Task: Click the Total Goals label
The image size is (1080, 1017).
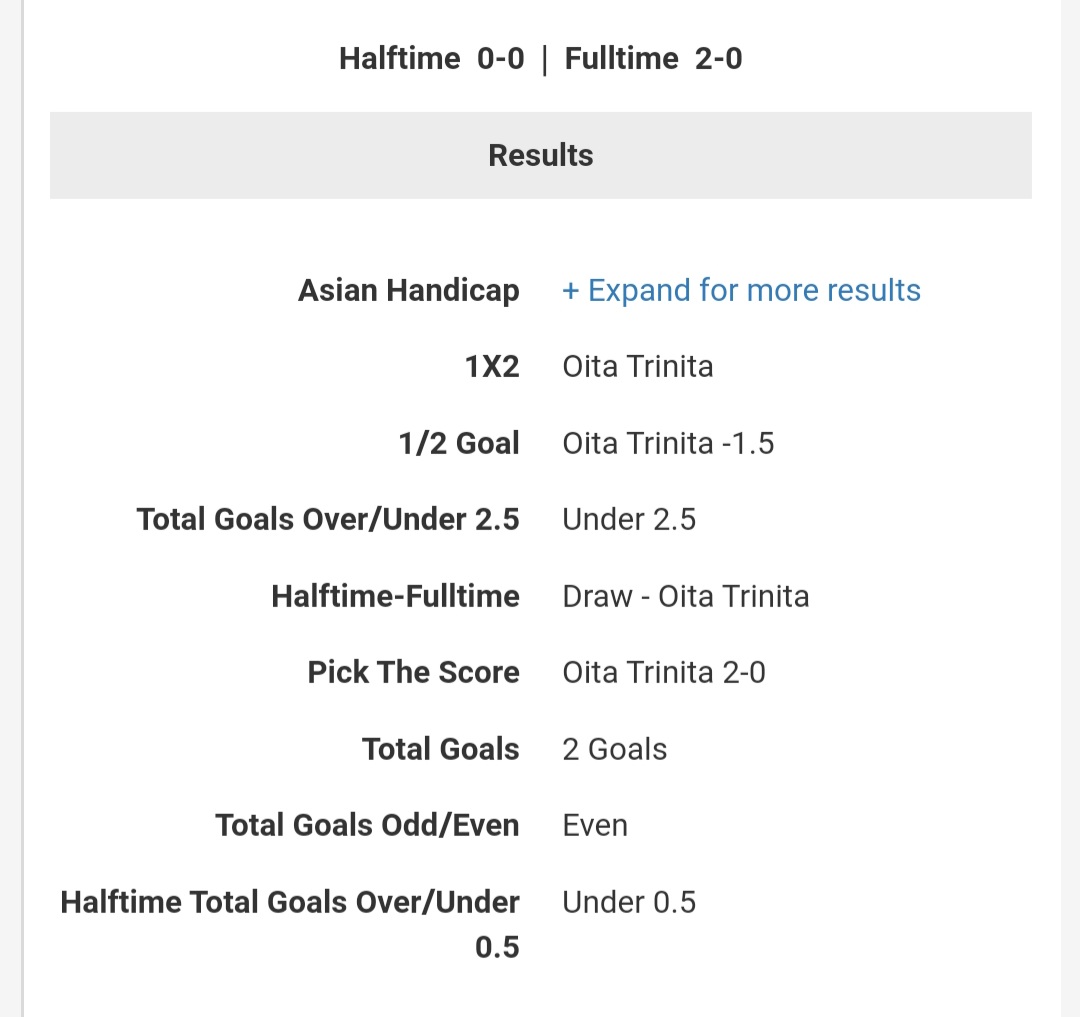Action: pos(441,749)
